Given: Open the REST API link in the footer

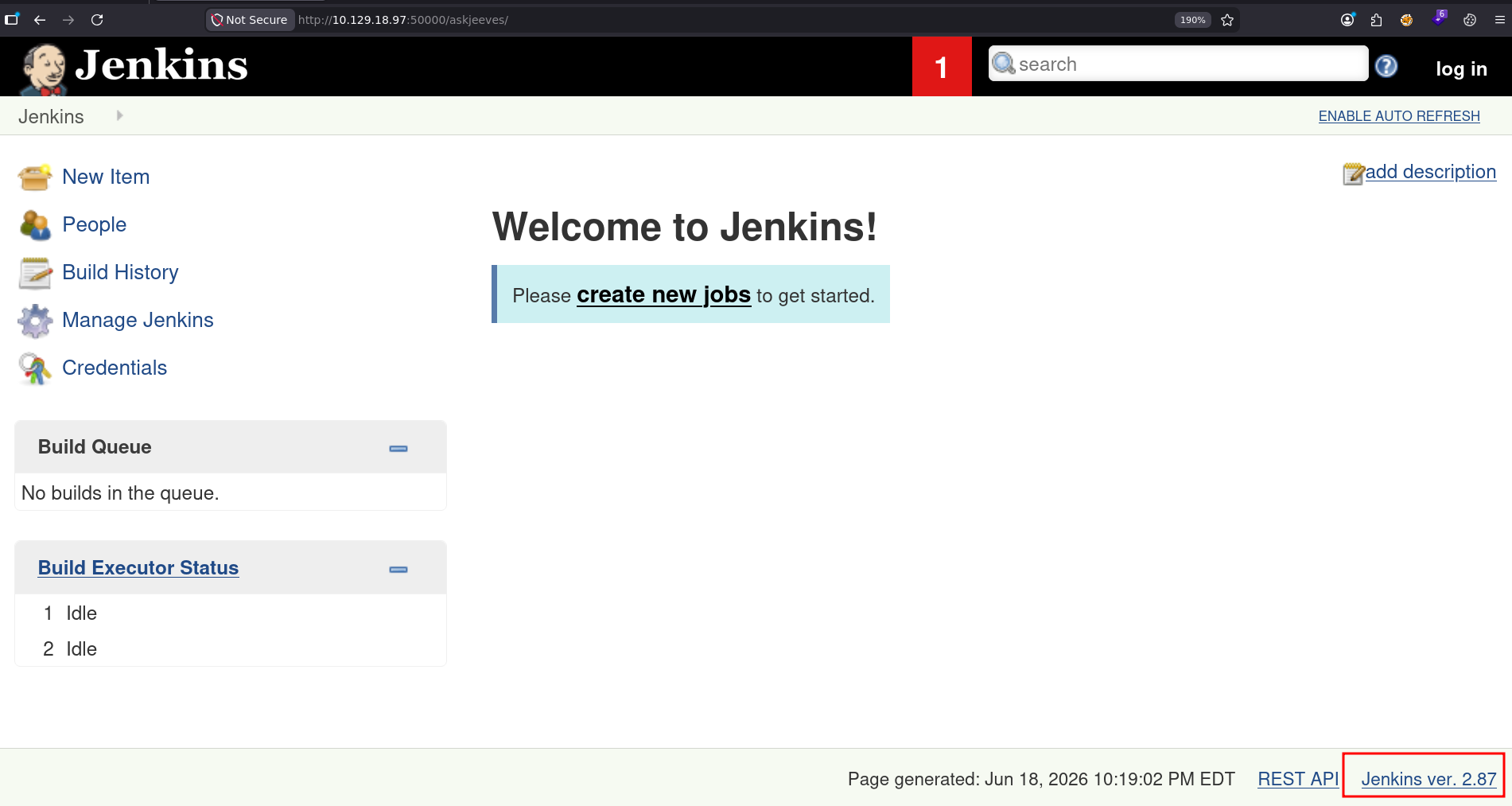Looking at the screenshot, I should [x=1298, y=779].
